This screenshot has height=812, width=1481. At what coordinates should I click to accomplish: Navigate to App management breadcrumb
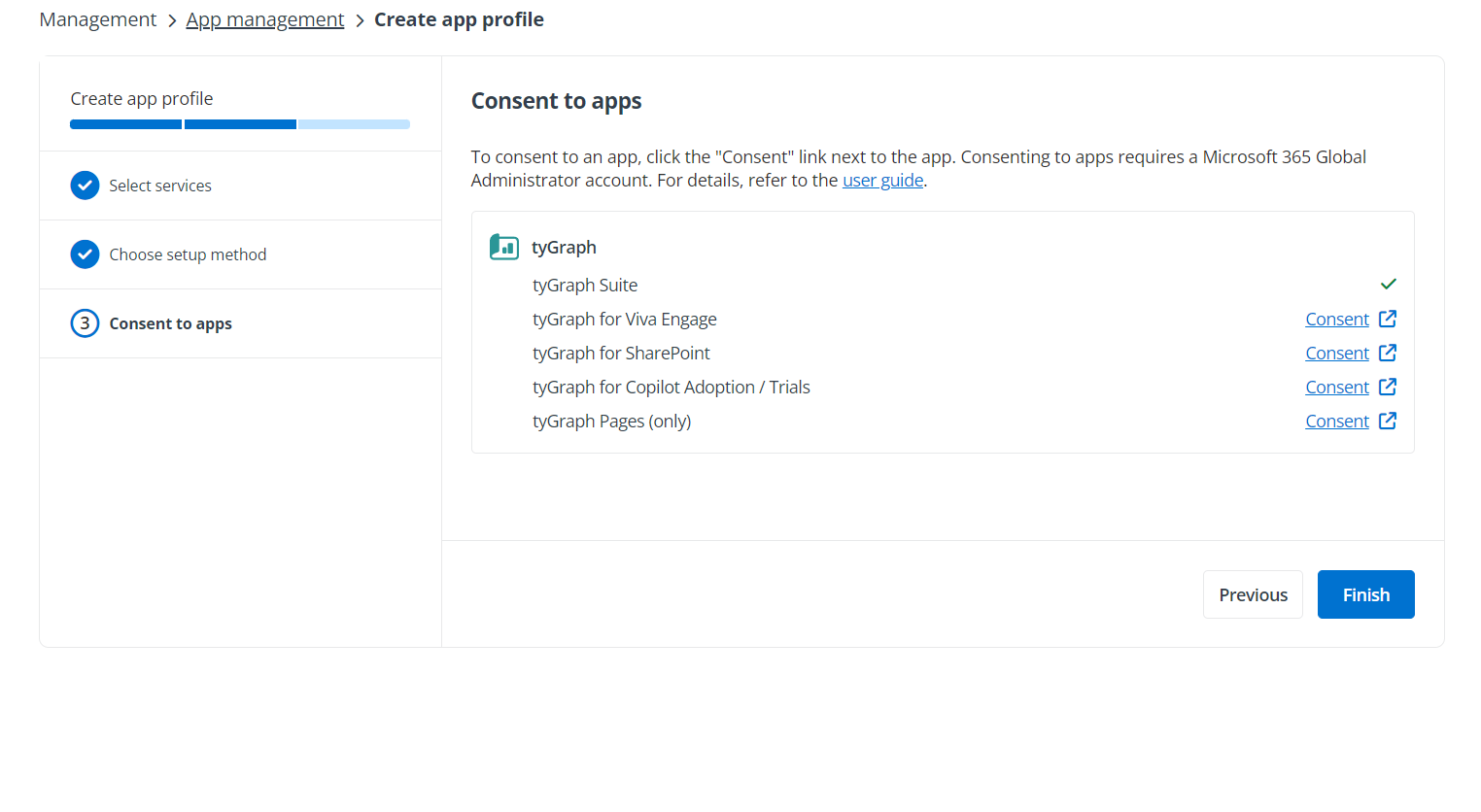(x=264, y=18)
